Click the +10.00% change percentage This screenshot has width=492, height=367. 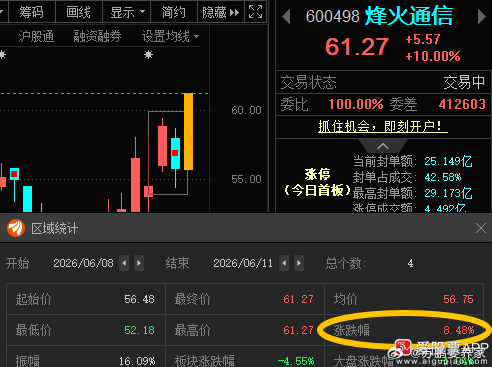[433, 56]
